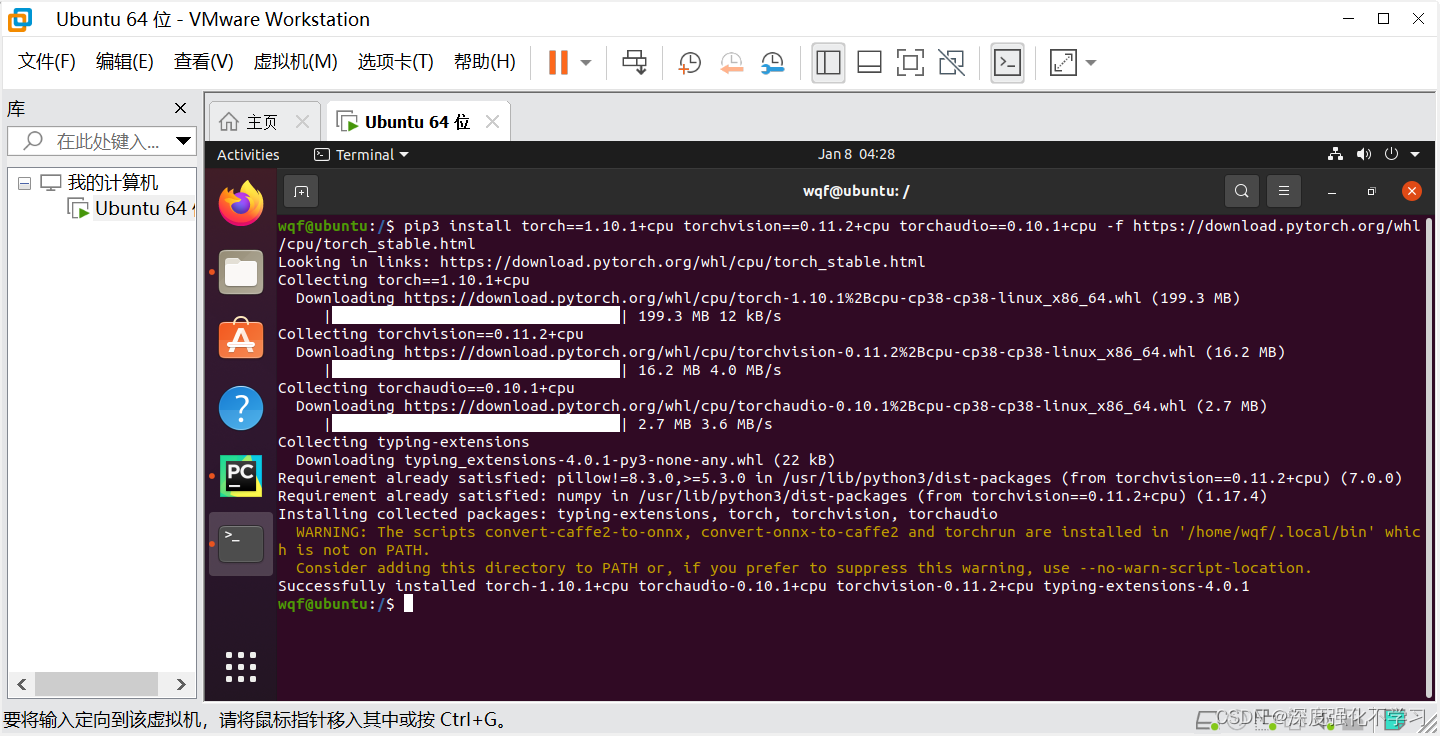Open the 文件(F) menu
The image size is (1440, 736).
47,62
